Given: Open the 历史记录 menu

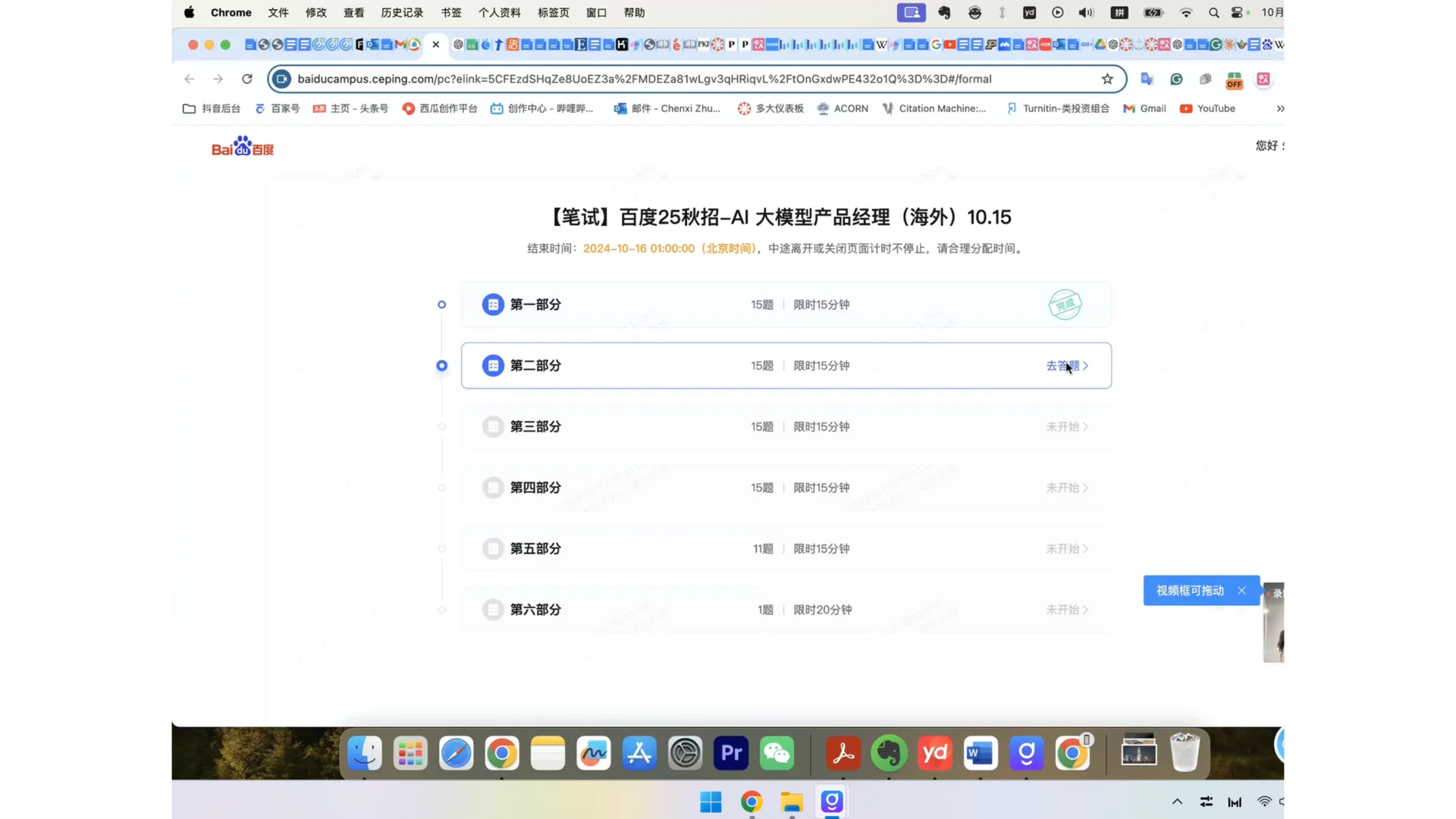Looking at the screenshot, I should tap(402, 12).
